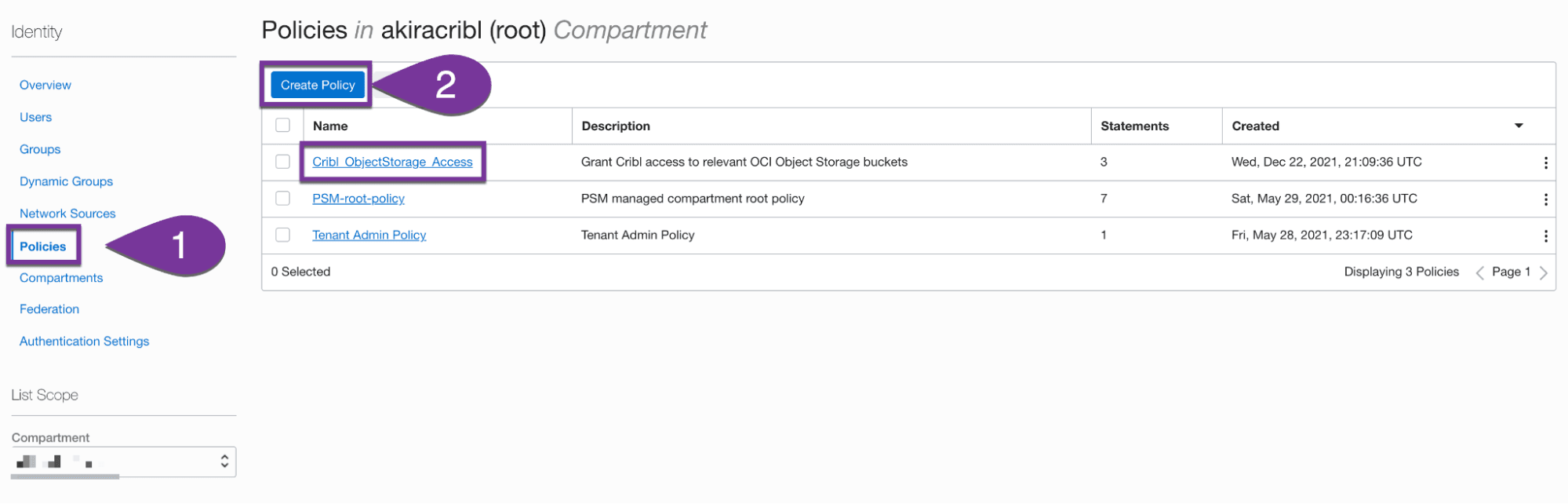Open Cribl_ObjectStorage_Access policy link
Viewport: 1568px width, 504px height.
(x=392, y=162)
